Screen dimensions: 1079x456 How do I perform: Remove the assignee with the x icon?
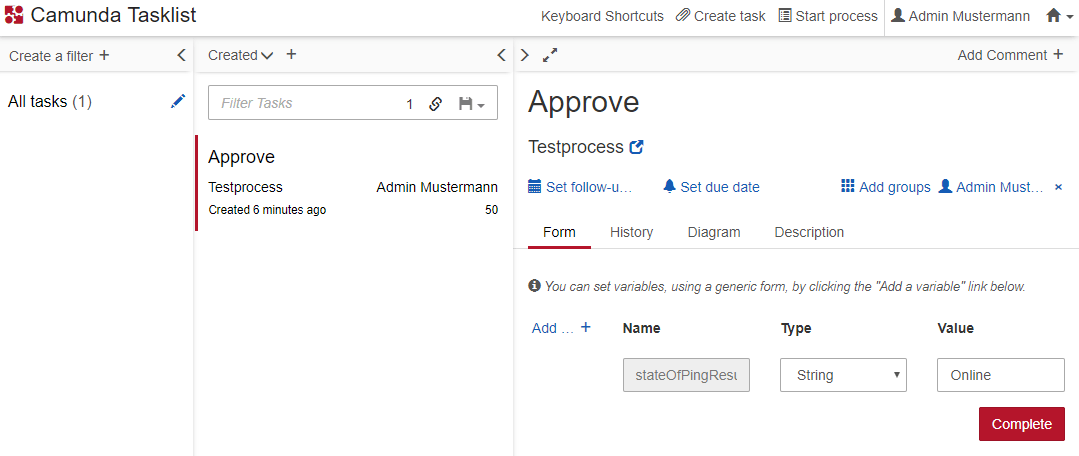[1059, 187]
